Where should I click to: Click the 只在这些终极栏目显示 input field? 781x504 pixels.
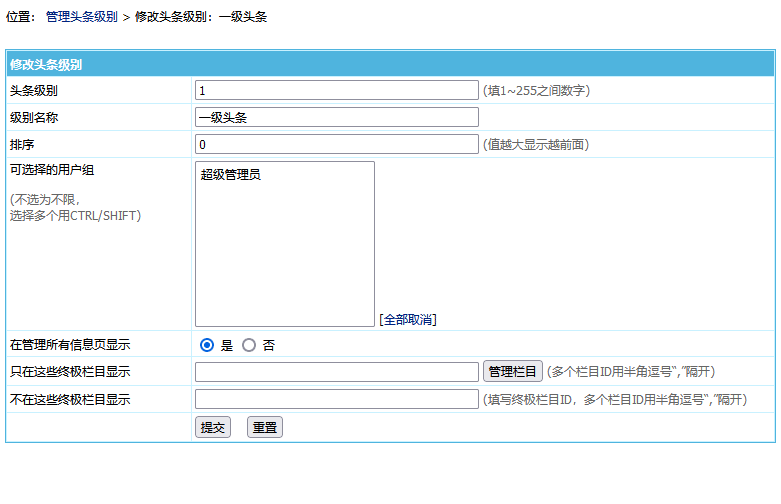click(337, 372)
